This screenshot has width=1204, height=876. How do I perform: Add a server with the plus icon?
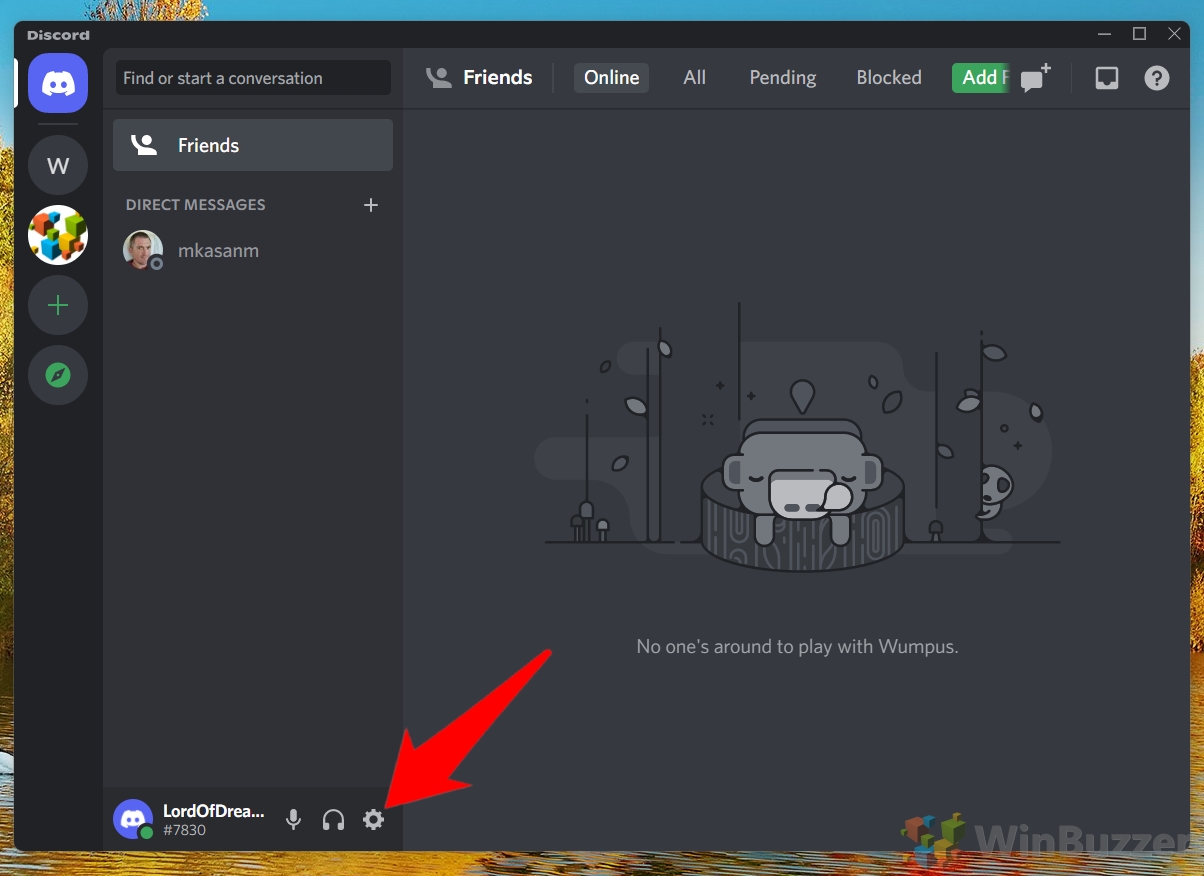pyautogui.click(x=58, y=305)
